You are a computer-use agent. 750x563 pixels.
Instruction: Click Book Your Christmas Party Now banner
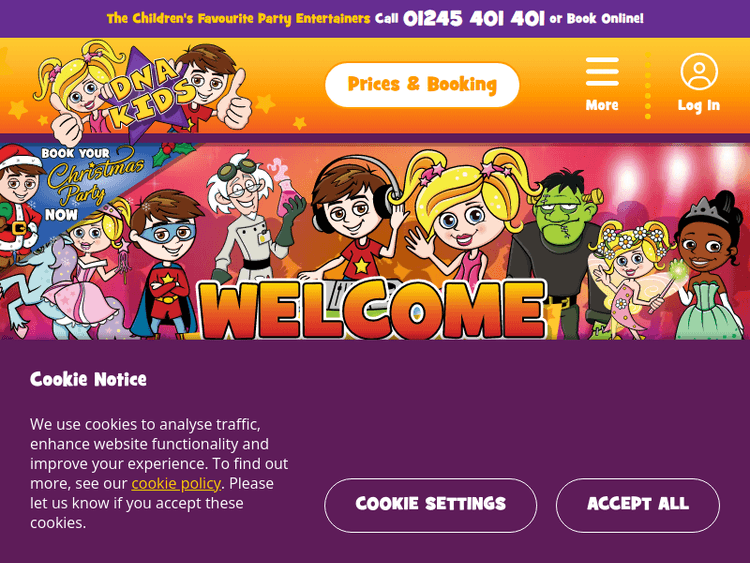(72, 191)
